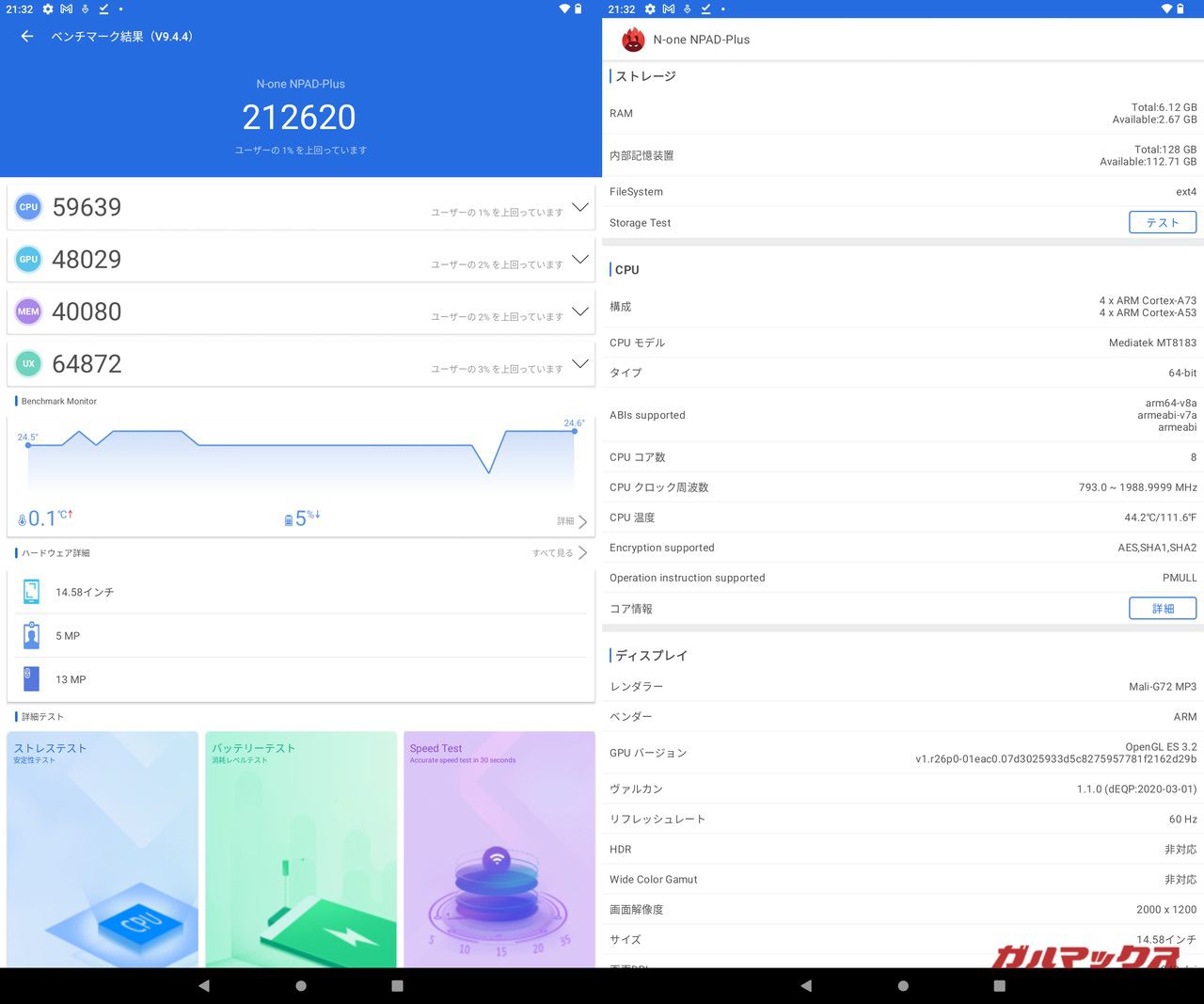
Task: Open the ストレステスト stability test card
Action: click(x=103, y=849)
